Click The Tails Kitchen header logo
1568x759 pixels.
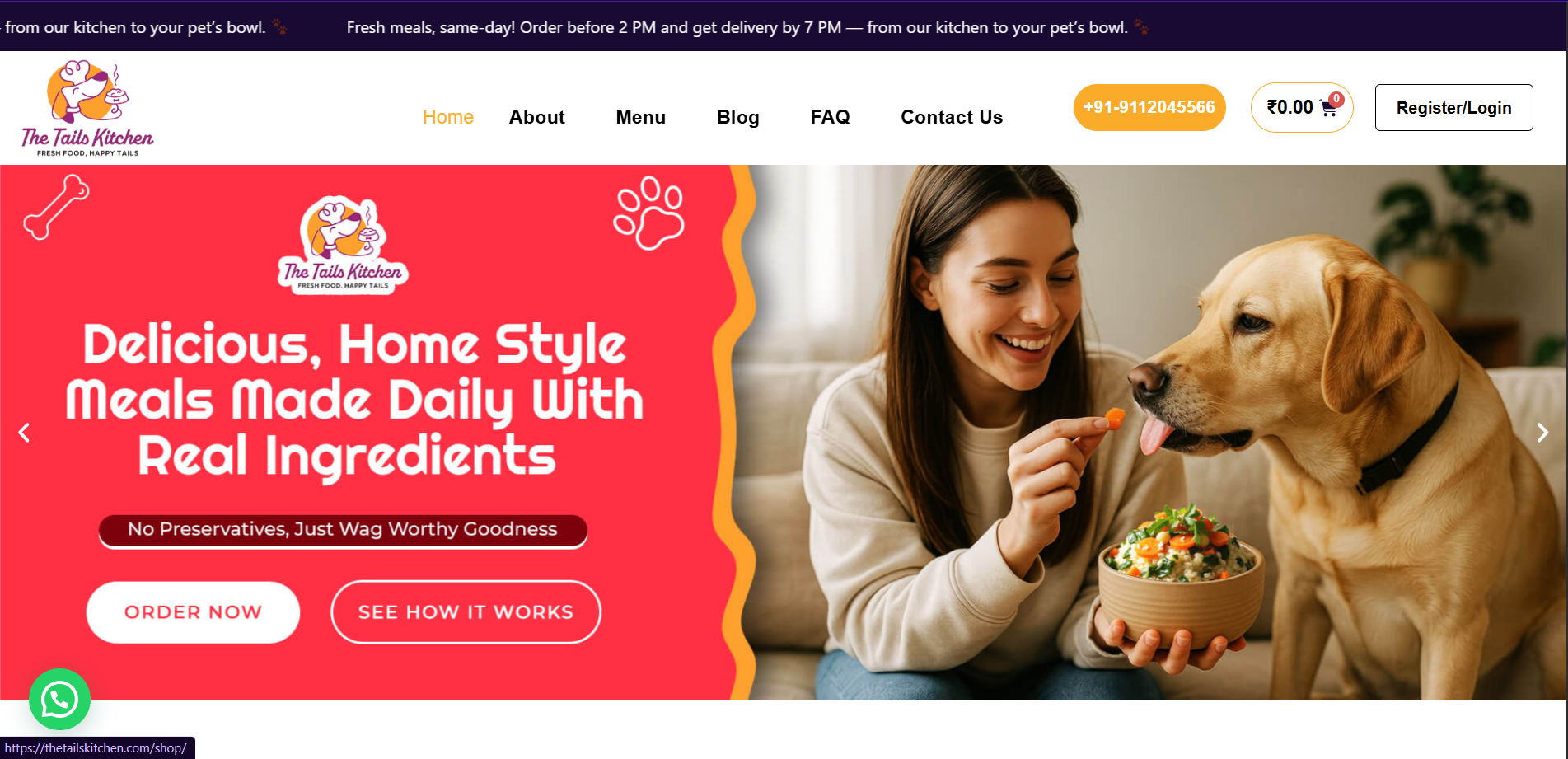(x=87, y=108)
